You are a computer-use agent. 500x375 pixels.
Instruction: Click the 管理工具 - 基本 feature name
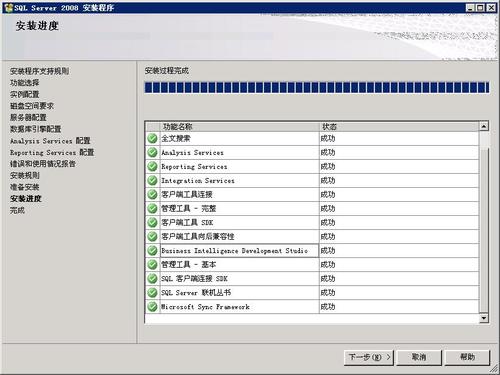(x=189, y=264)
